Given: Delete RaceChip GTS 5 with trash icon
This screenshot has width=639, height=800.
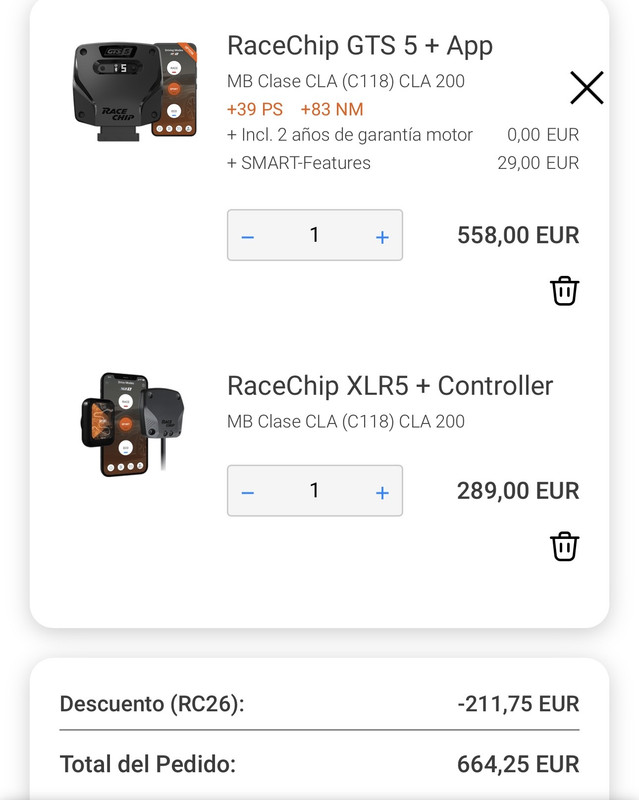Looking at the screenshot, I should [564, 291].
